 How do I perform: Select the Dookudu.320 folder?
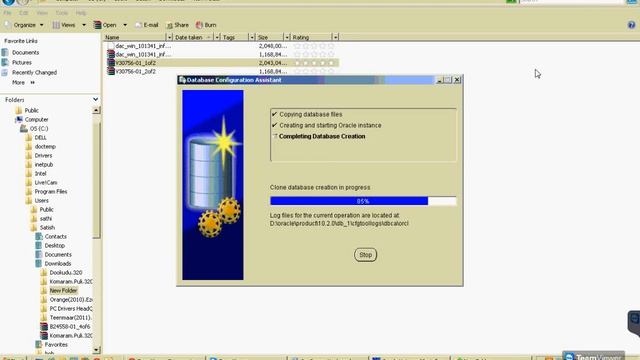tap(66, 273)
